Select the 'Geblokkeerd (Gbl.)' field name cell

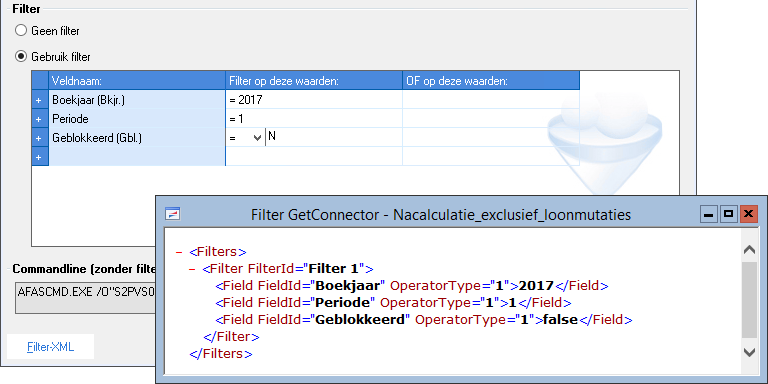(137, 138)
